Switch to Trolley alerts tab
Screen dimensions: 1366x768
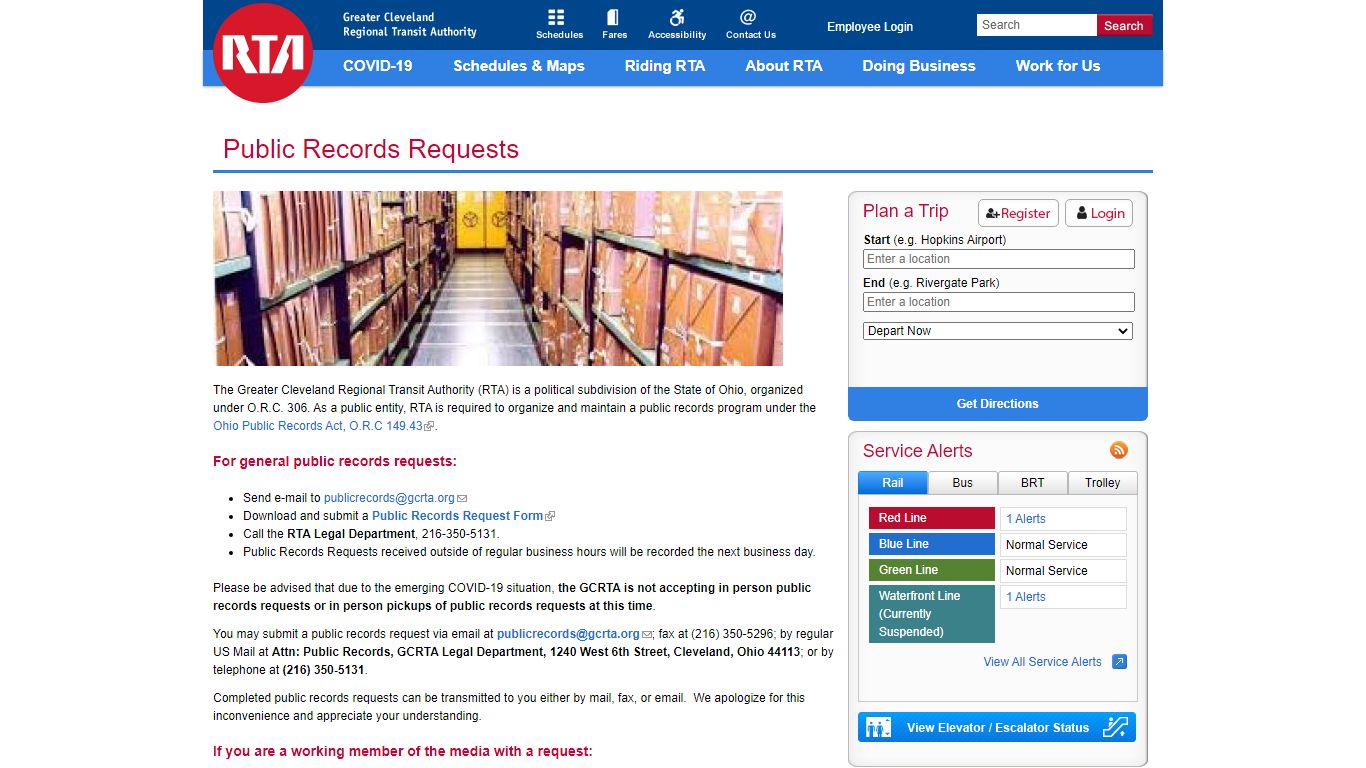tap(1103, 483)
